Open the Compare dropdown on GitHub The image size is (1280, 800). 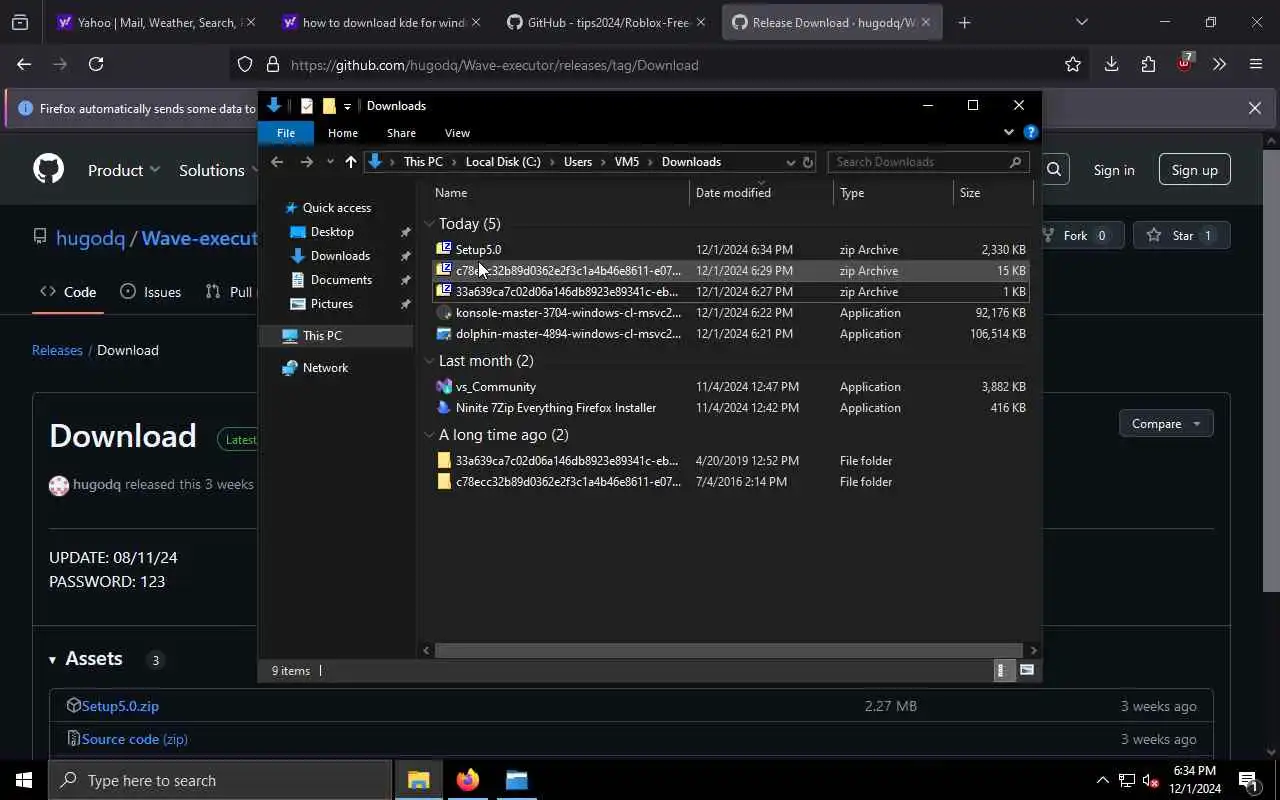(x=1166, y=424)
